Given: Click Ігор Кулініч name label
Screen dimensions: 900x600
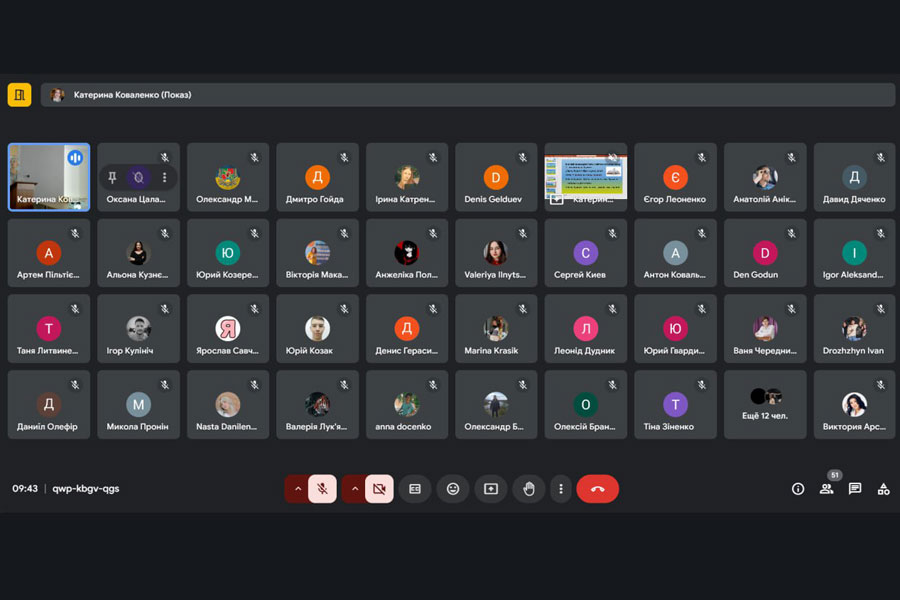Looking at the screenshot, I should [x=130, y=351].
